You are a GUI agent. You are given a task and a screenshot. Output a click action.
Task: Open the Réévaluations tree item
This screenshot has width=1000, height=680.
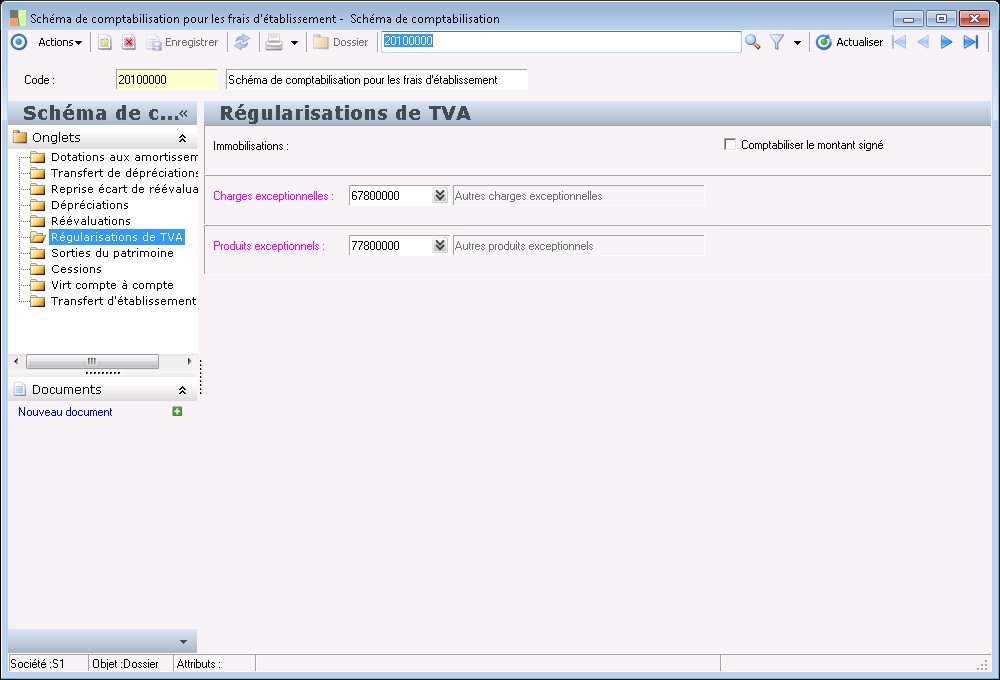(91, 221)
